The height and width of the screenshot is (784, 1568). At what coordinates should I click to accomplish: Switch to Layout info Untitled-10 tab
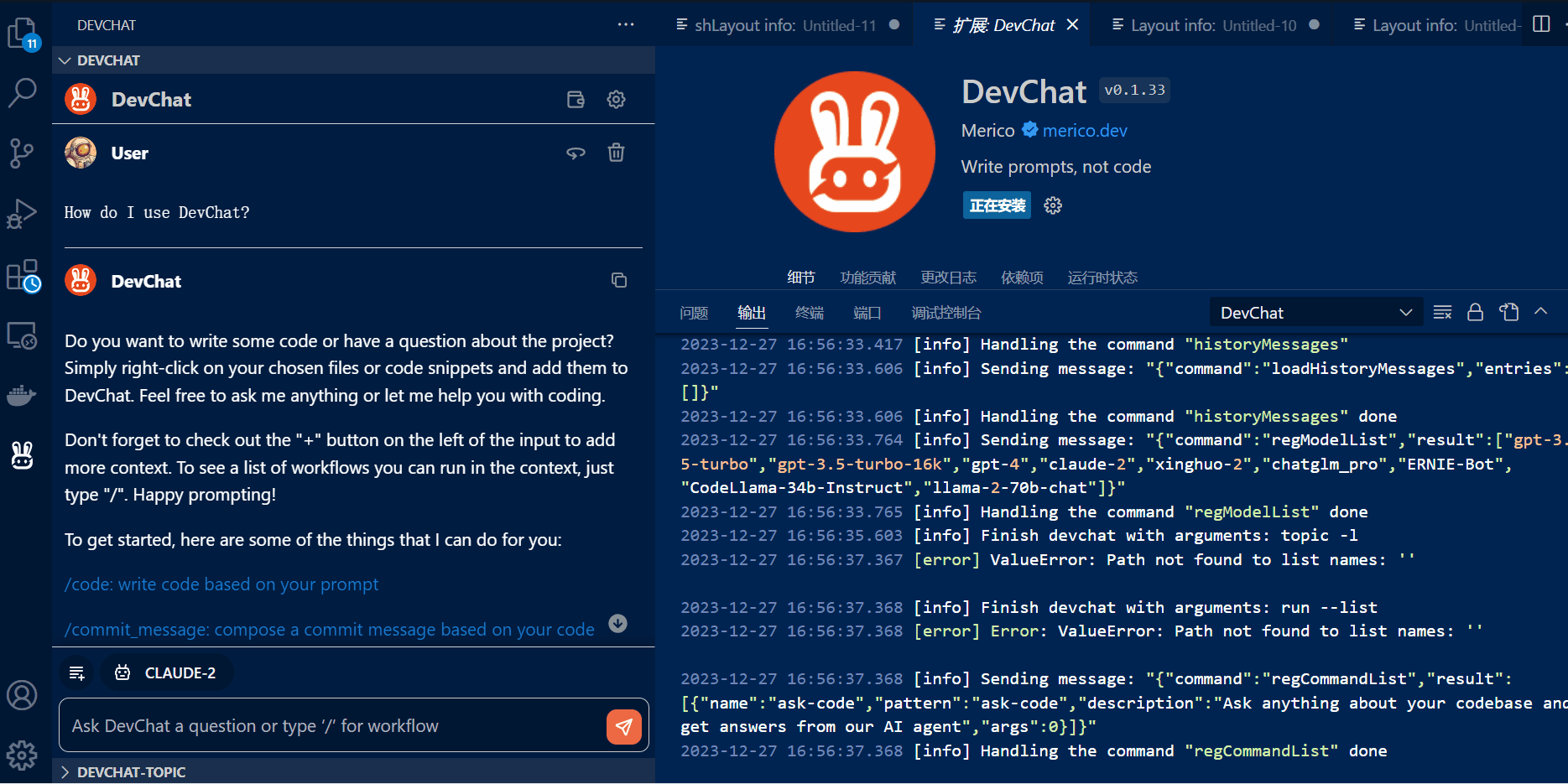1216,25
